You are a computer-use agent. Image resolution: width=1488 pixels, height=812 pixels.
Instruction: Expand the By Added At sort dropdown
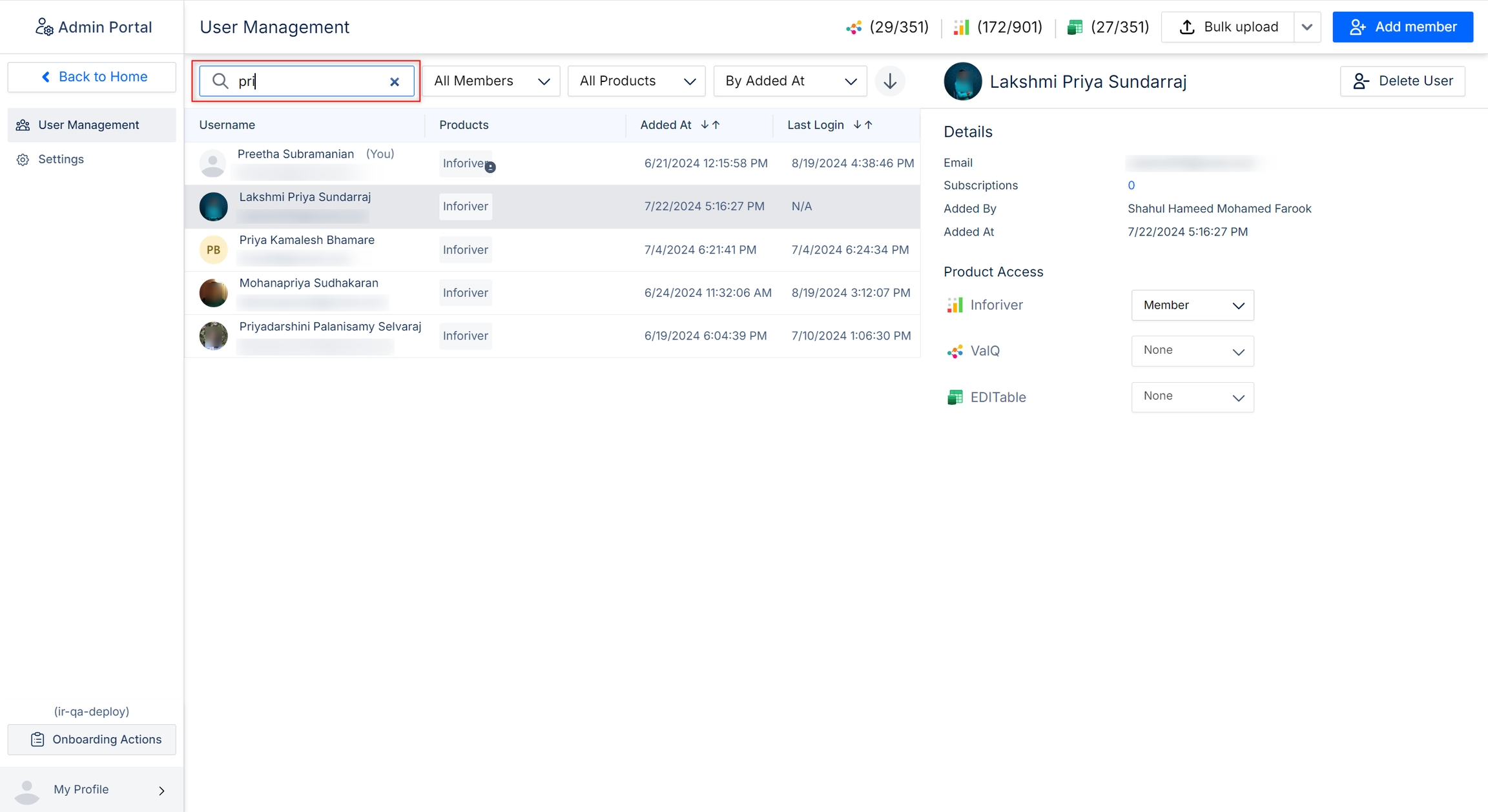pos(790,81)
